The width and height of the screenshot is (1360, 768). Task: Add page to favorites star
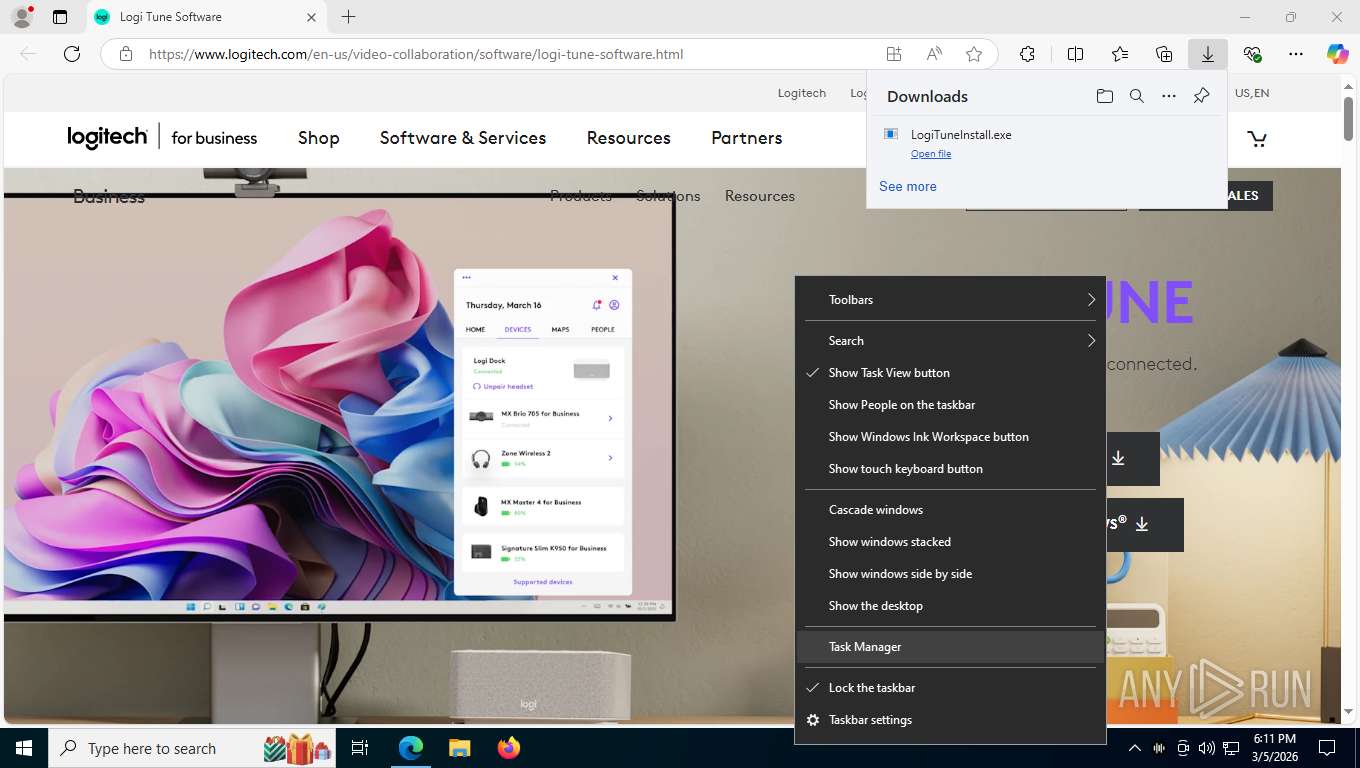(974, 54)
